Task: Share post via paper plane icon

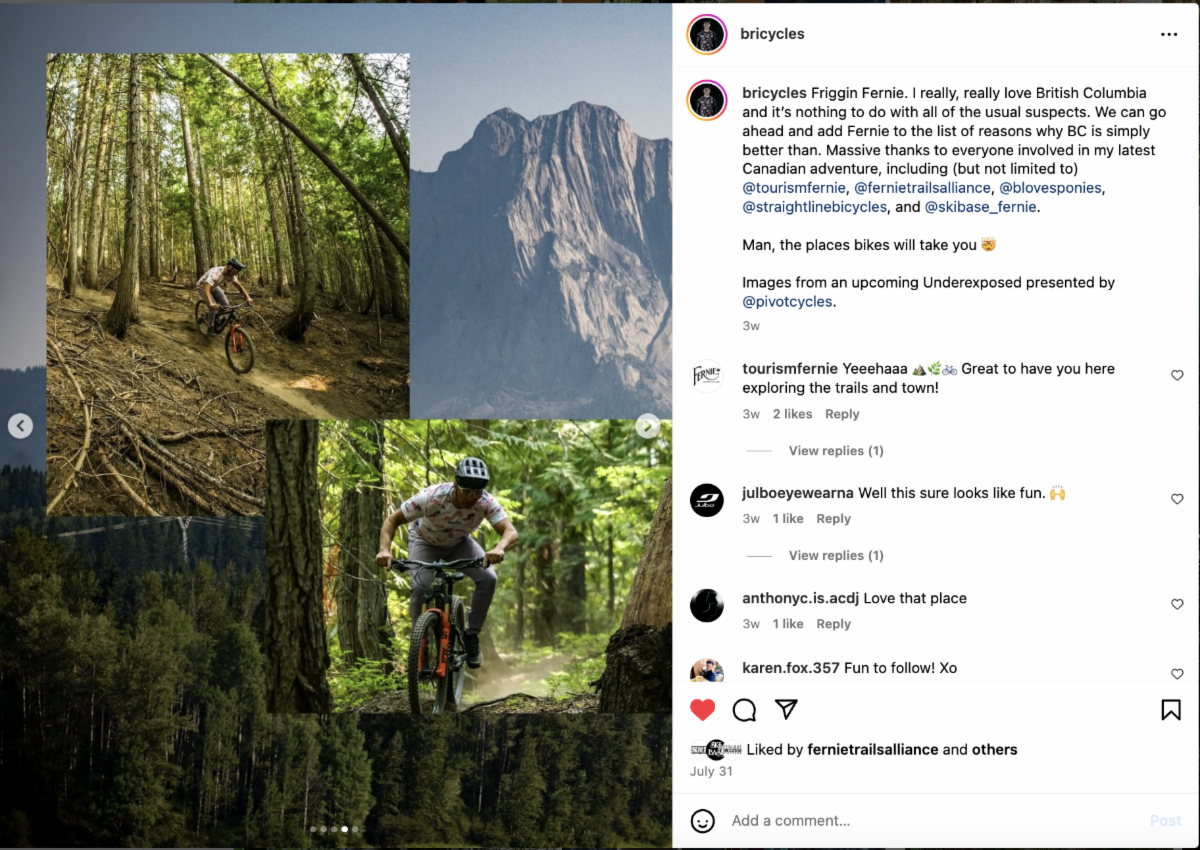Action: tap(787, 709)
